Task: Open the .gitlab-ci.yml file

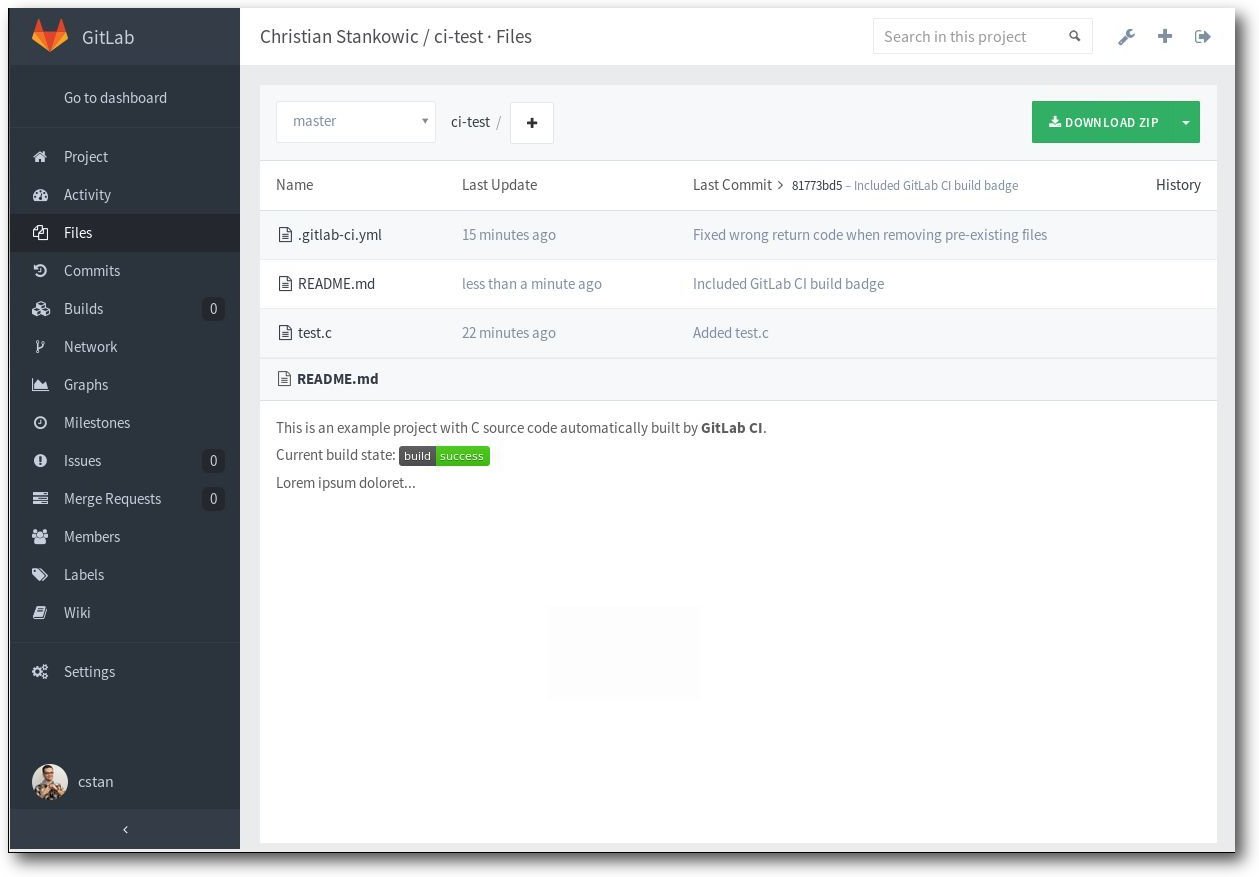Action: [340, 235]
